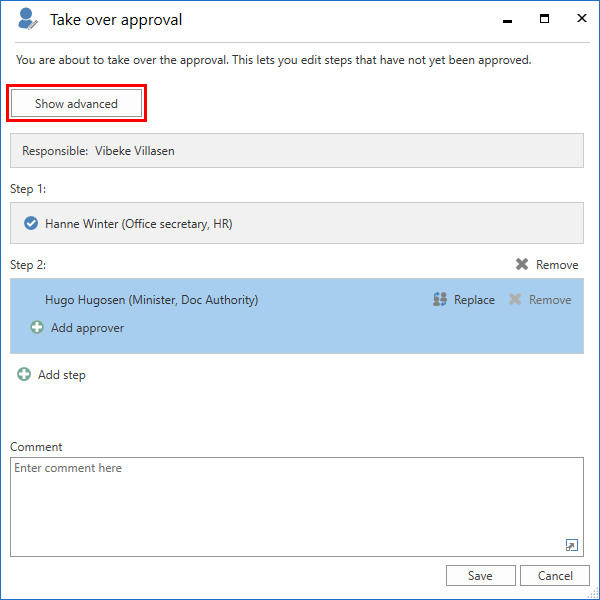
Task: Expand the comment box with the popup icon
Action: [x=572, y=545]
